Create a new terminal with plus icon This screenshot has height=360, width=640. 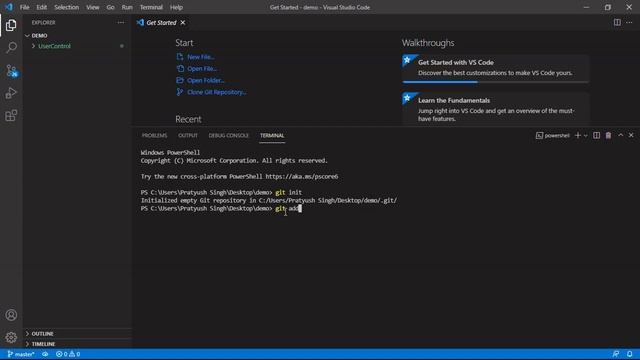tap(578, 135)
